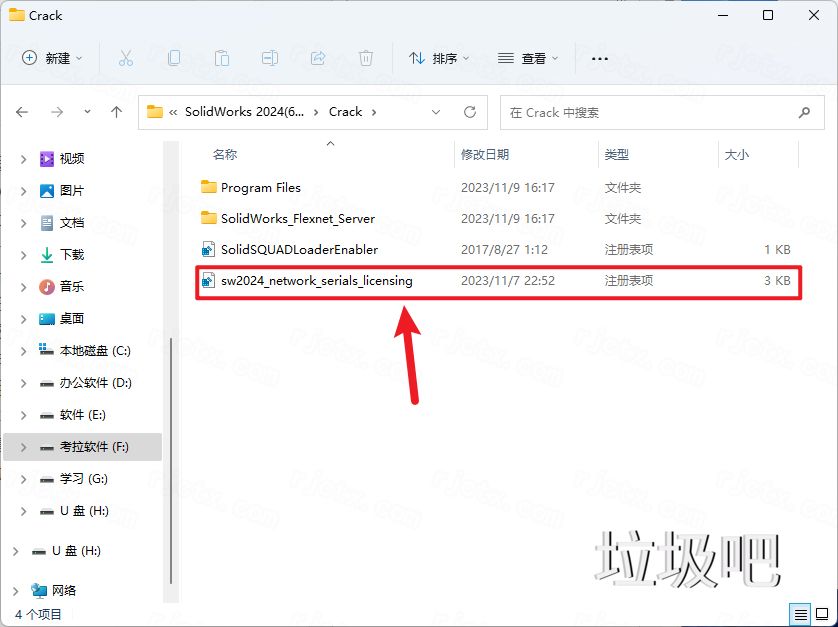Click the Back navigation button
This screenshot has height=627, width=838.
point(22,112)
